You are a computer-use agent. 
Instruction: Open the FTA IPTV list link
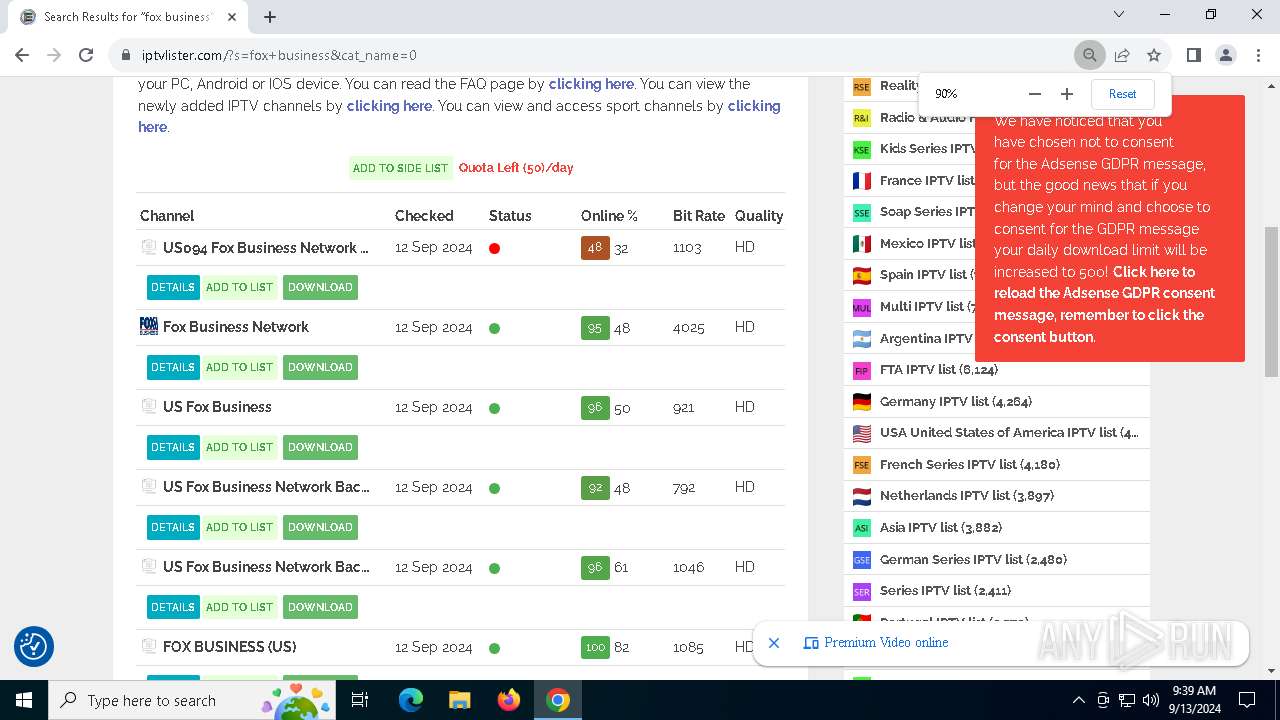pyautogui.click(x=938, y=370)
